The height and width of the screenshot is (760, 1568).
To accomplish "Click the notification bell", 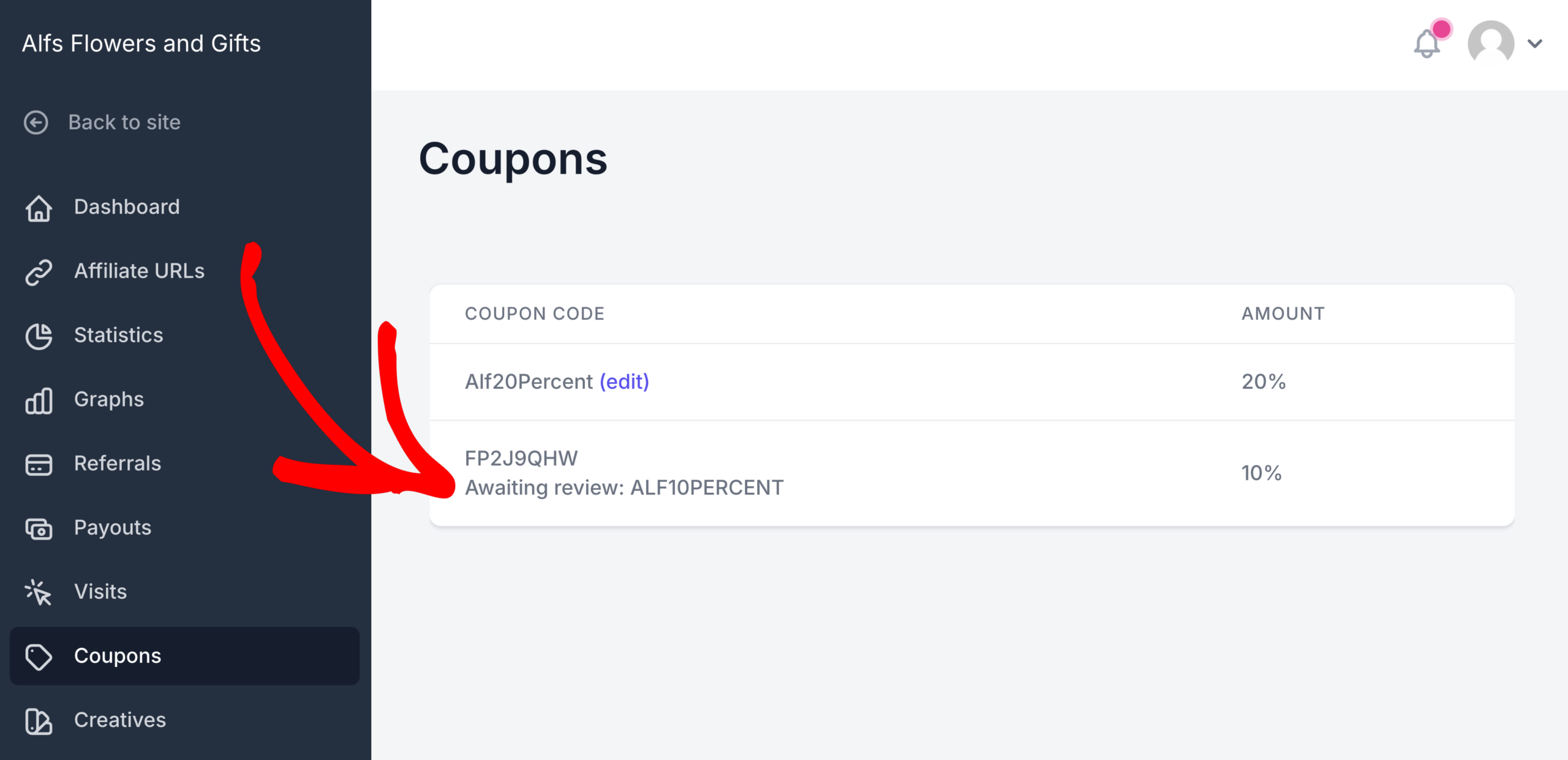I will 1427,44.
